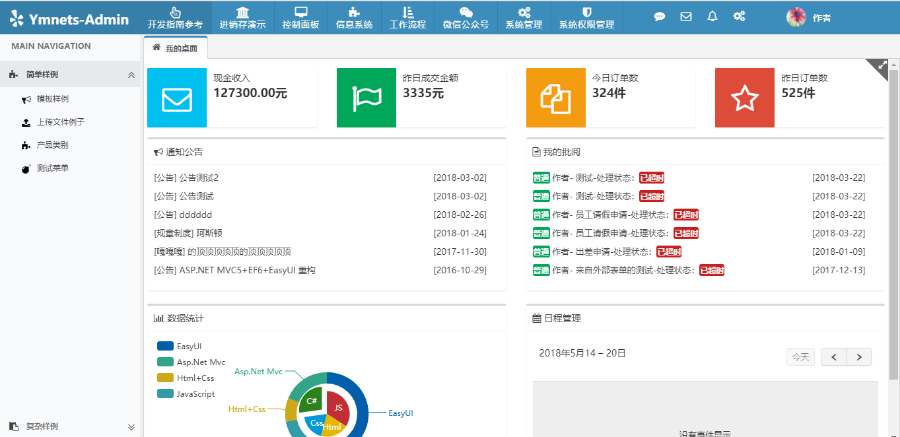Open the 作者 user name menu
Image resolution: width=900 pixels, height=437 pixels.
[821, 18]
